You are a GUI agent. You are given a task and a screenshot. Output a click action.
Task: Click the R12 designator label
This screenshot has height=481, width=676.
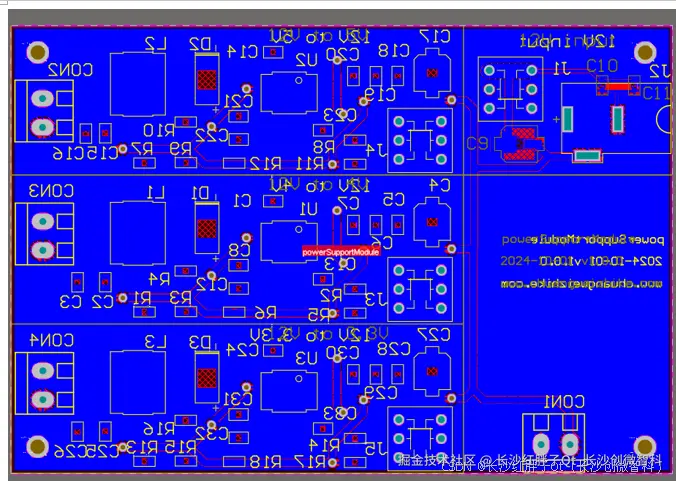[265, 164]
